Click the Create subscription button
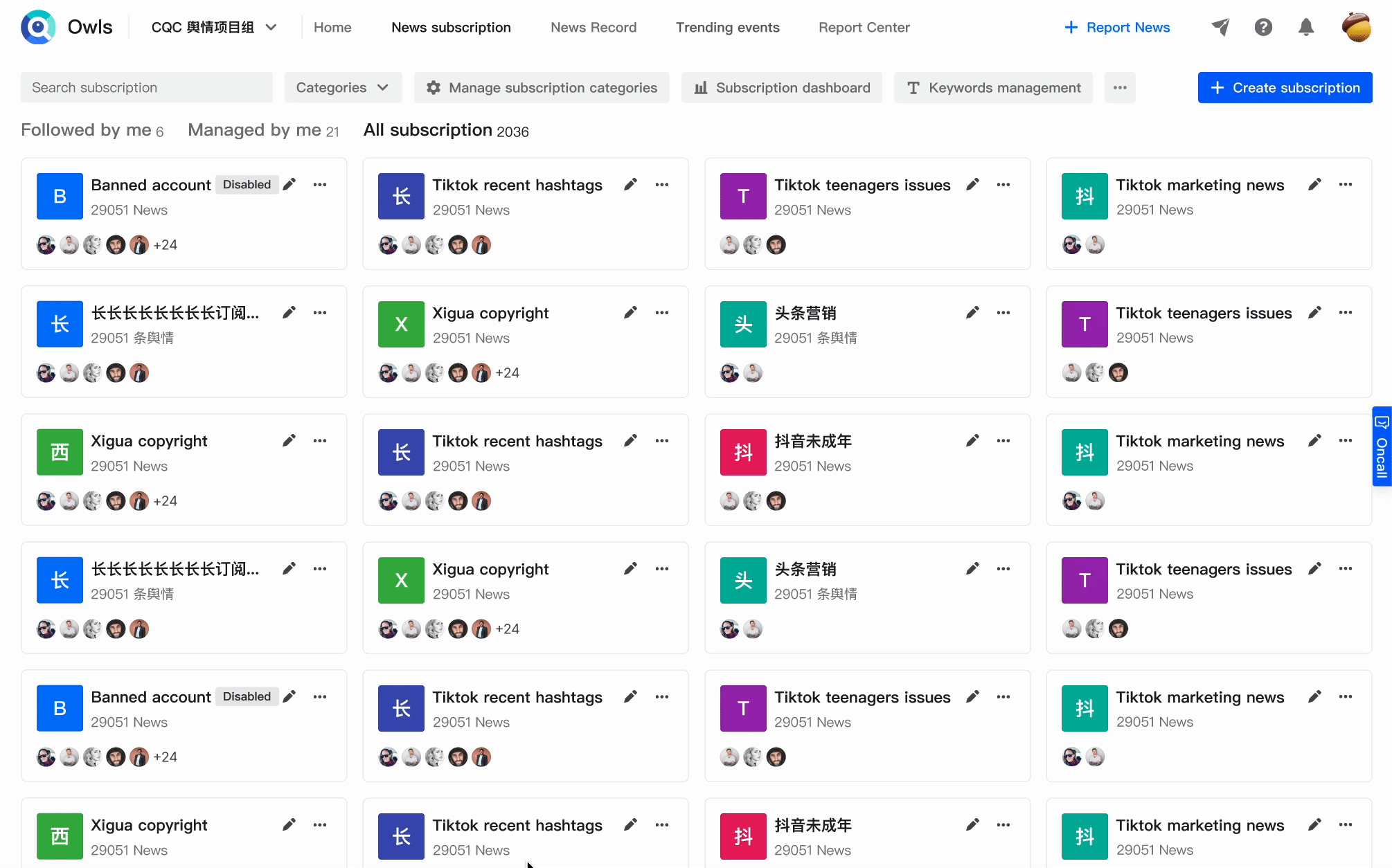The height and width of the screenshot is (868, 1392). click(1285, 88)
